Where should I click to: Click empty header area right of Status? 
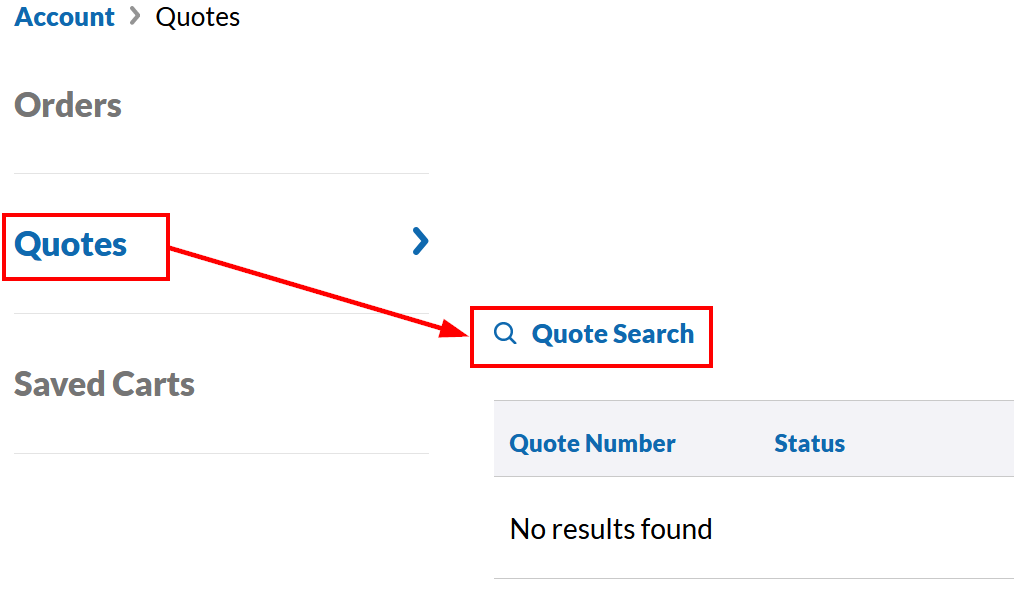coord(930,443)
